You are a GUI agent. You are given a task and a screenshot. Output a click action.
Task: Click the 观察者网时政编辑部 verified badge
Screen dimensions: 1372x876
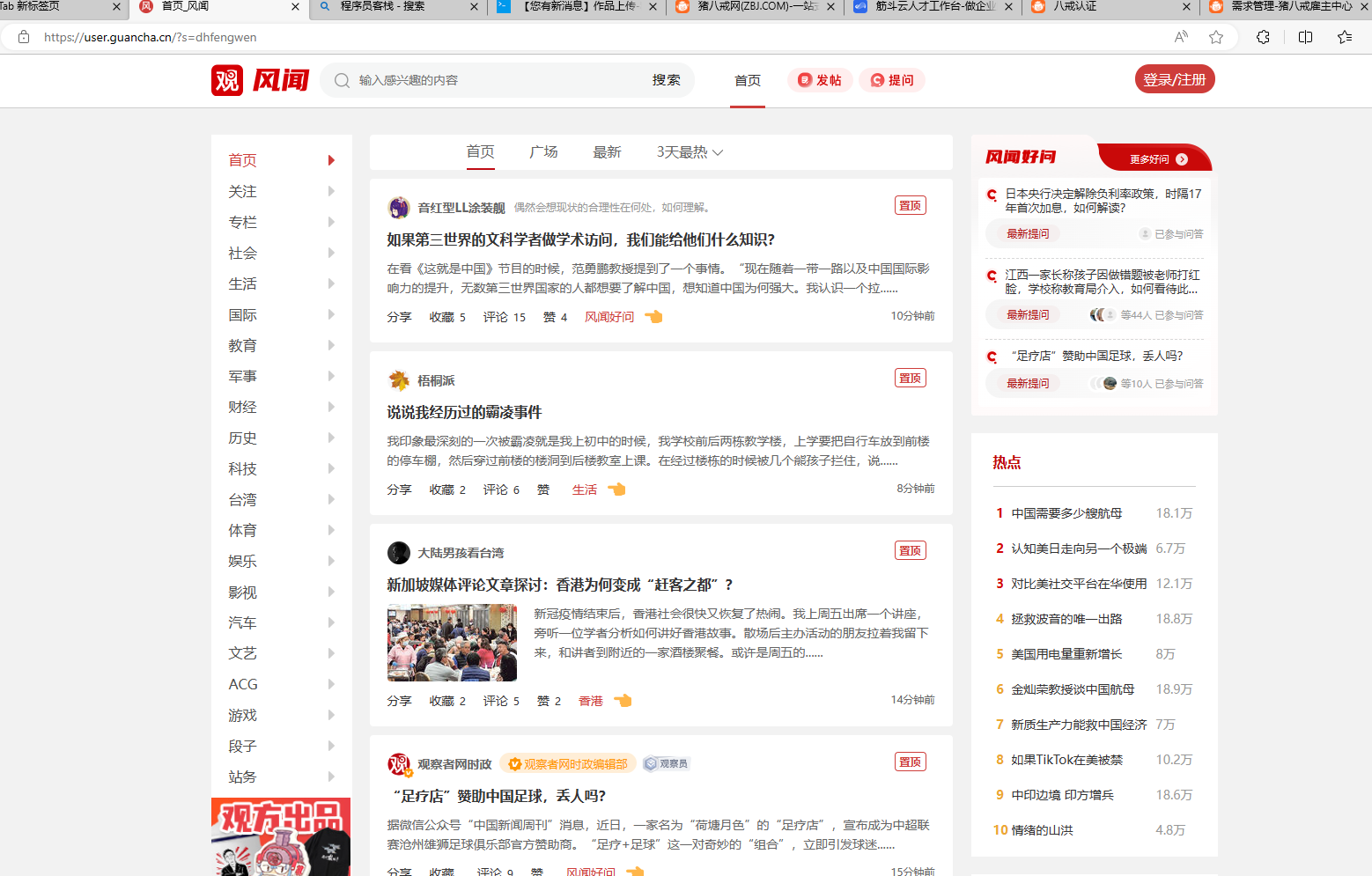568,764
